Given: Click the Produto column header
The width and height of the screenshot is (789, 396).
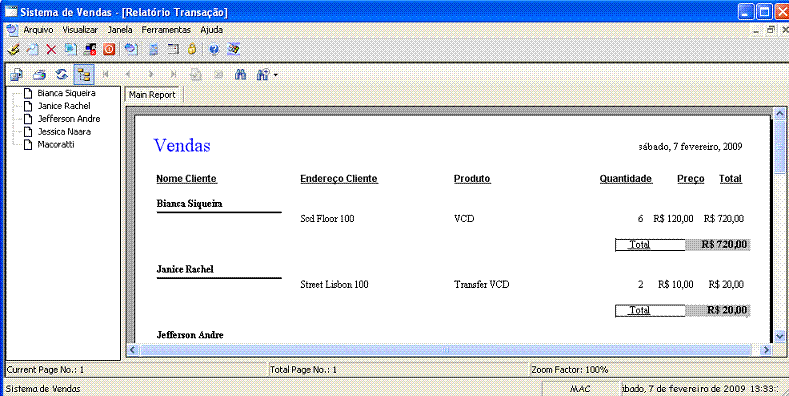Looking at the screenshot, I should 472,179.
